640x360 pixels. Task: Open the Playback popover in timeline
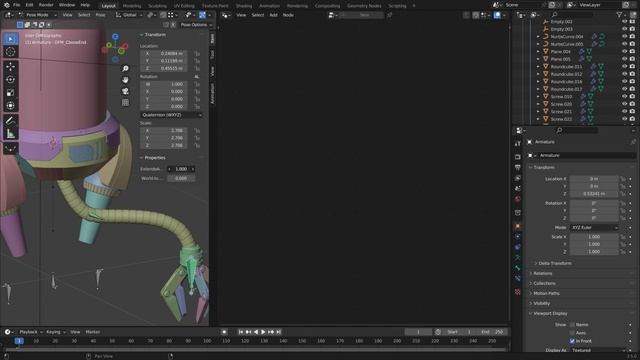pos(31,332)
